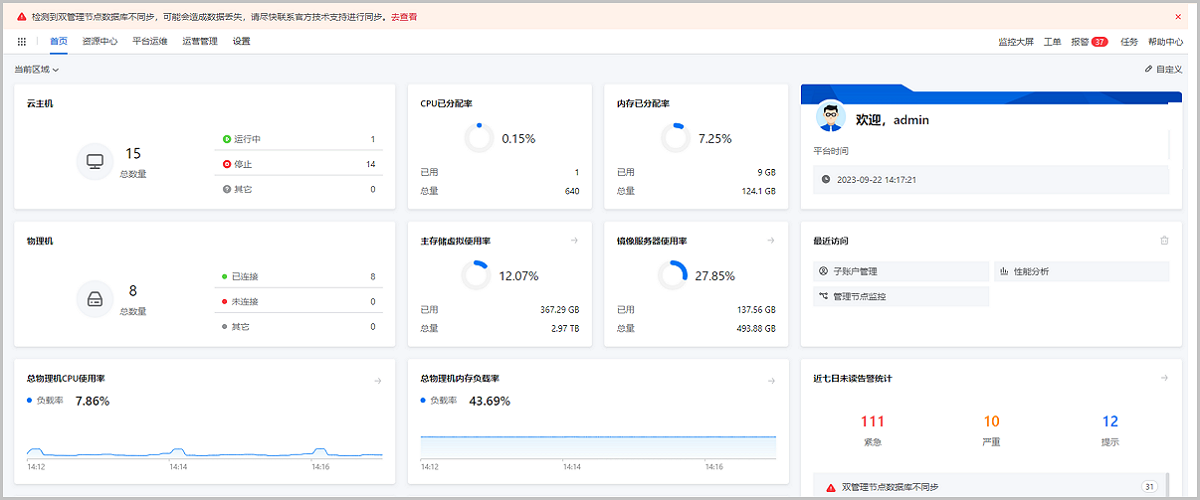Open 管理节点监控 shortcut

(x=859, y=296)
